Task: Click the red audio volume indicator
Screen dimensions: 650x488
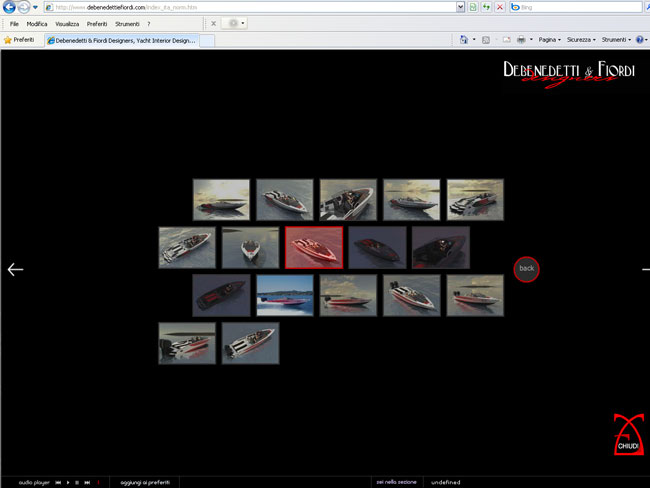Action: point(99,483)
